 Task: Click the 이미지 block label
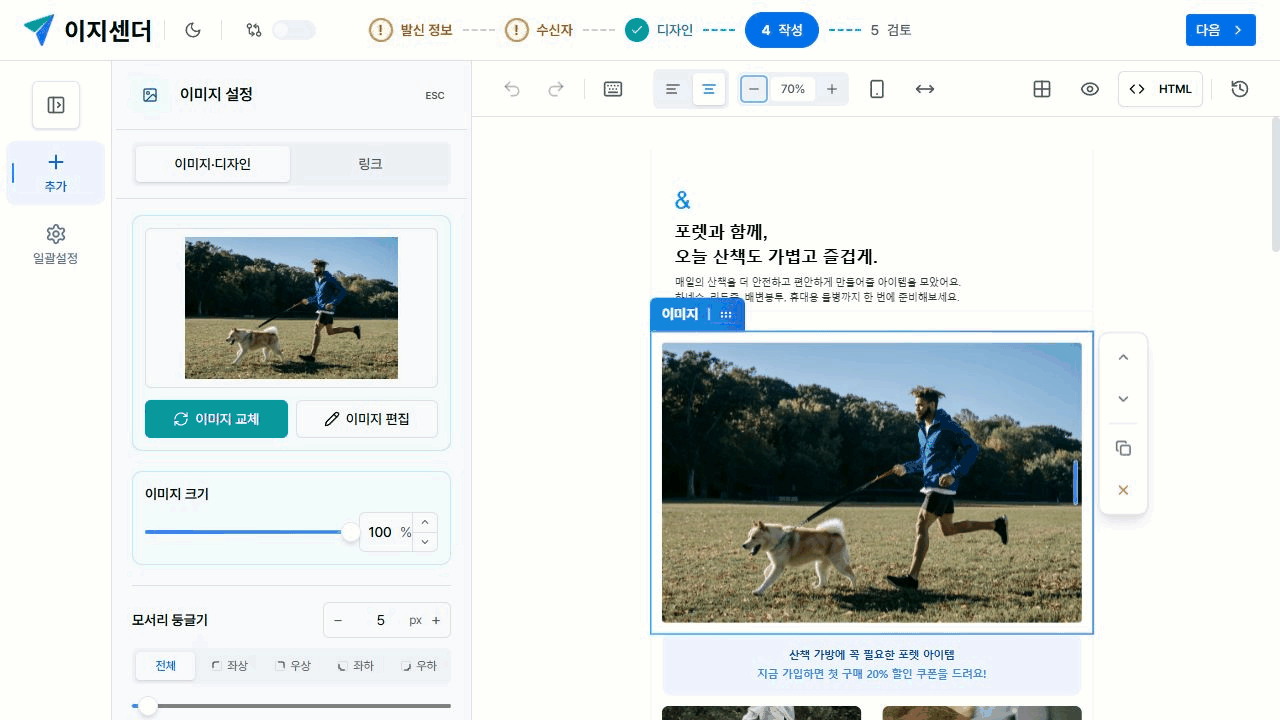[x=680, y=314]
